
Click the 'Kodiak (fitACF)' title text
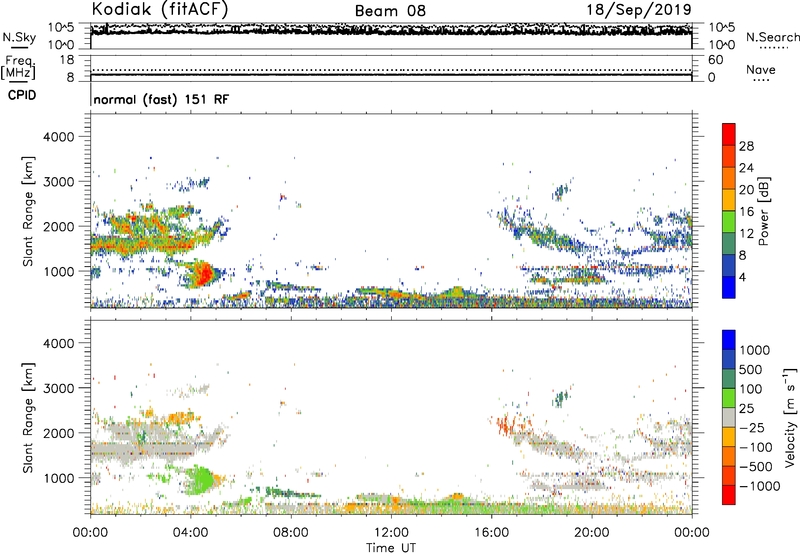(160, 9)
